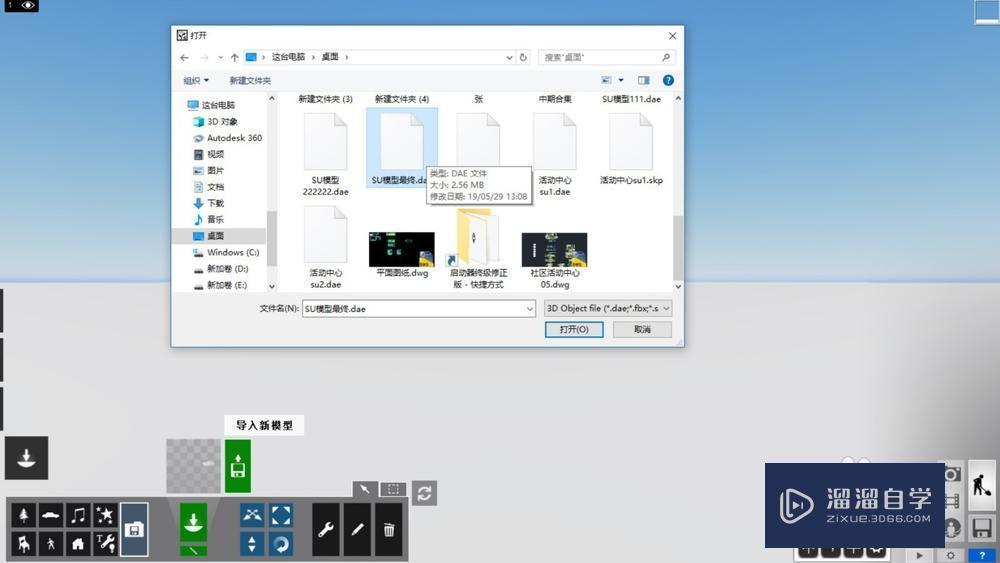1000x563 pixels.
Task: Select 新加卷 (D:) drive
Action: pyautogui.click(x=227, y=269)
